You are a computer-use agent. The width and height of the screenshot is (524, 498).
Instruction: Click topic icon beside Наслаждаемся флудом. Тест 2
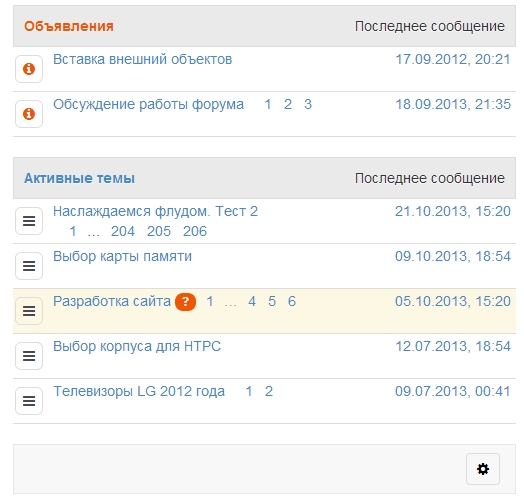pyautogui.click(x=29, y=221)
